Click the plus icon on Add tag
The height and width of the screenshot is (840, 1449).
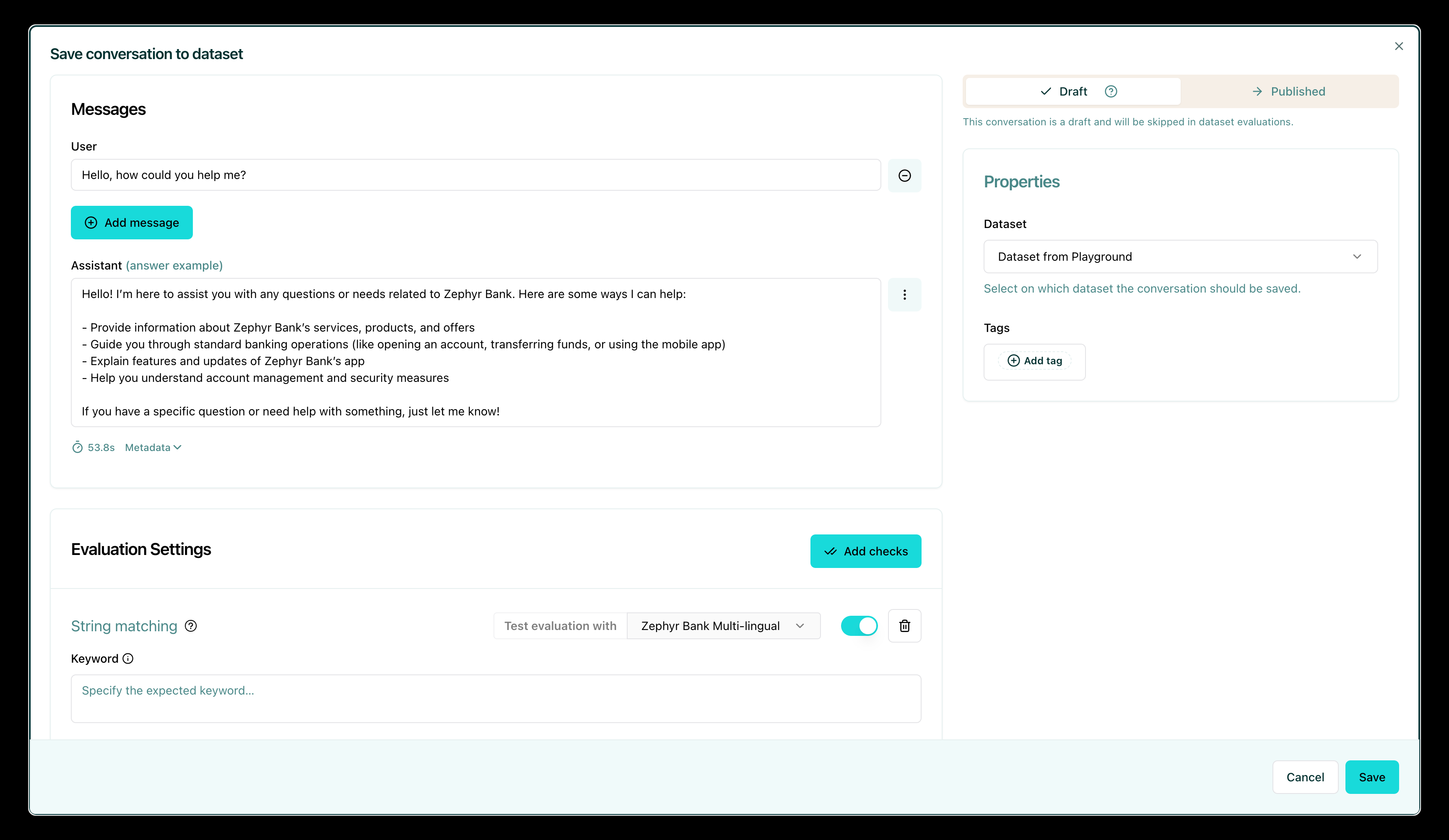(x=1014, y=360)
